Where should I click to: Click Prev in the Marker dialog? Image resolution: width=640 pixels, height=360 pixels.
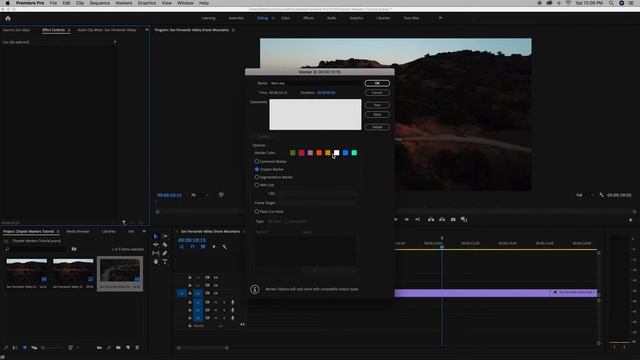point(377,105)
